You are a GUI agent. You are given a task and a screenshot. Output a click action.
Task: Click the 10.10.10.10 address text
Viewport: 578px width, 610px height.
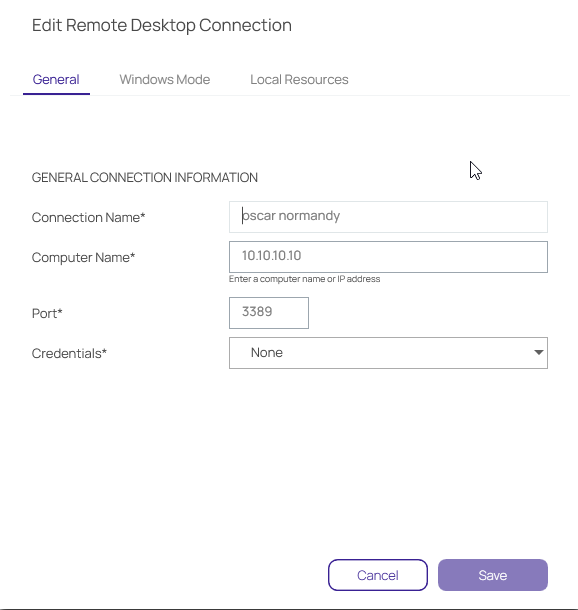(x=271, y=256)
